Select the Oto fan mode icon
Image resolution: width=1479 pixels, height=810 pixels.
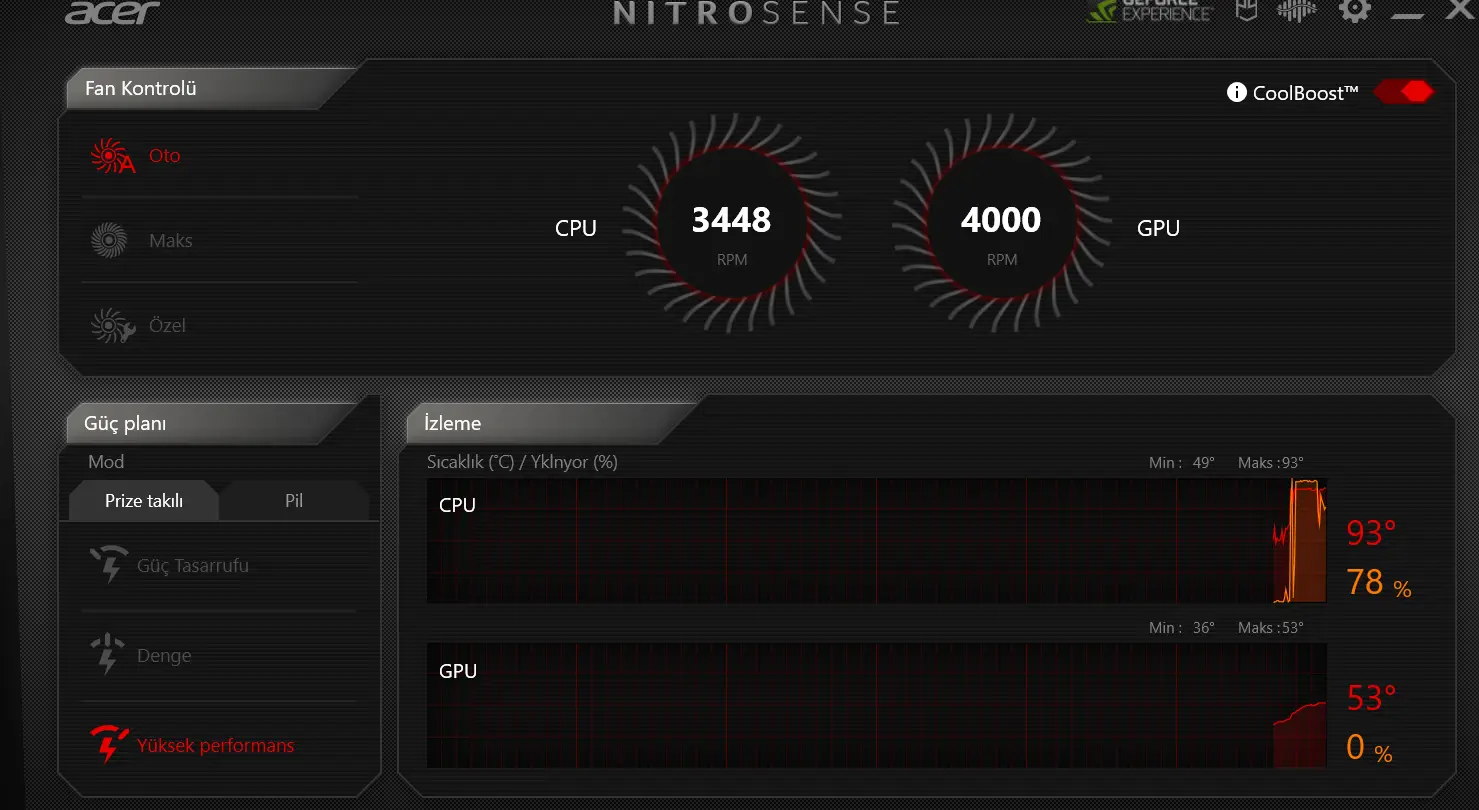point(112,157)
